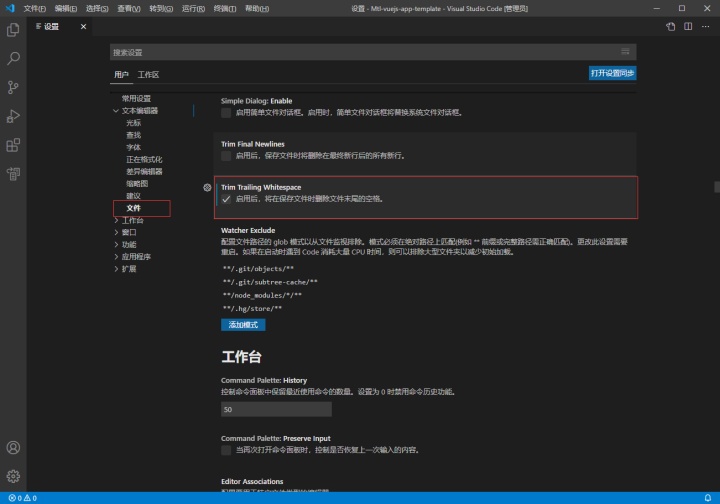Select 建议 in settings tree
Screen dimensions: 720x504
pos(134,196)
